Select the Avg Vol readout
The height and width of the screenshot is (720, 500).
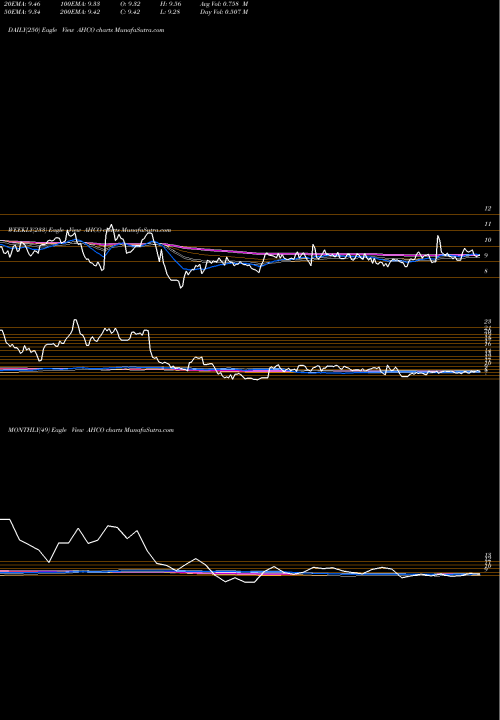pos(224,4)
